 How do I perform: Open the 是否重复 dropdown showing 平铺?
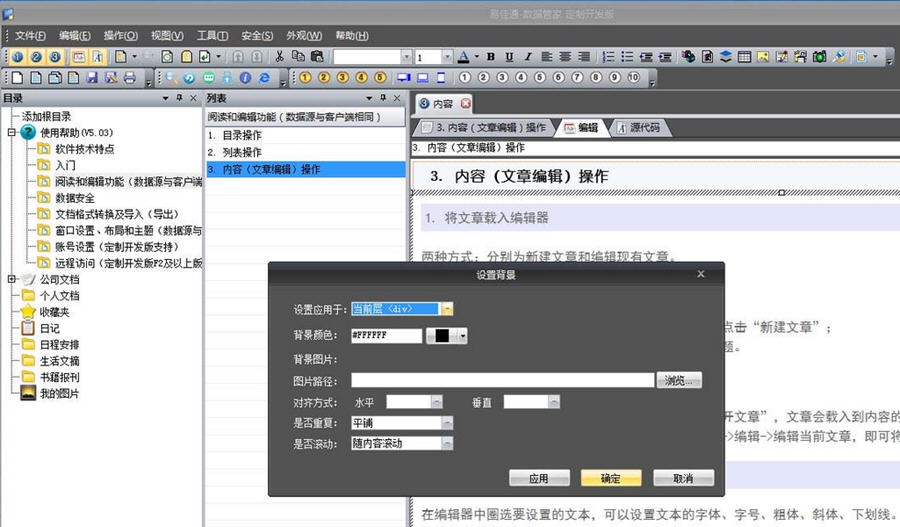[447, 423]
